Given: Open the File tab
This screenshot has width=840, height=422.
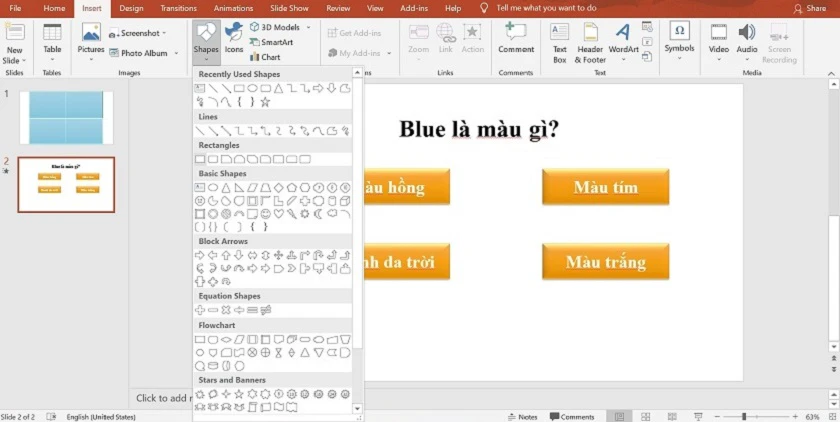Looking at the screenshot, I should (x=16, y=9).
